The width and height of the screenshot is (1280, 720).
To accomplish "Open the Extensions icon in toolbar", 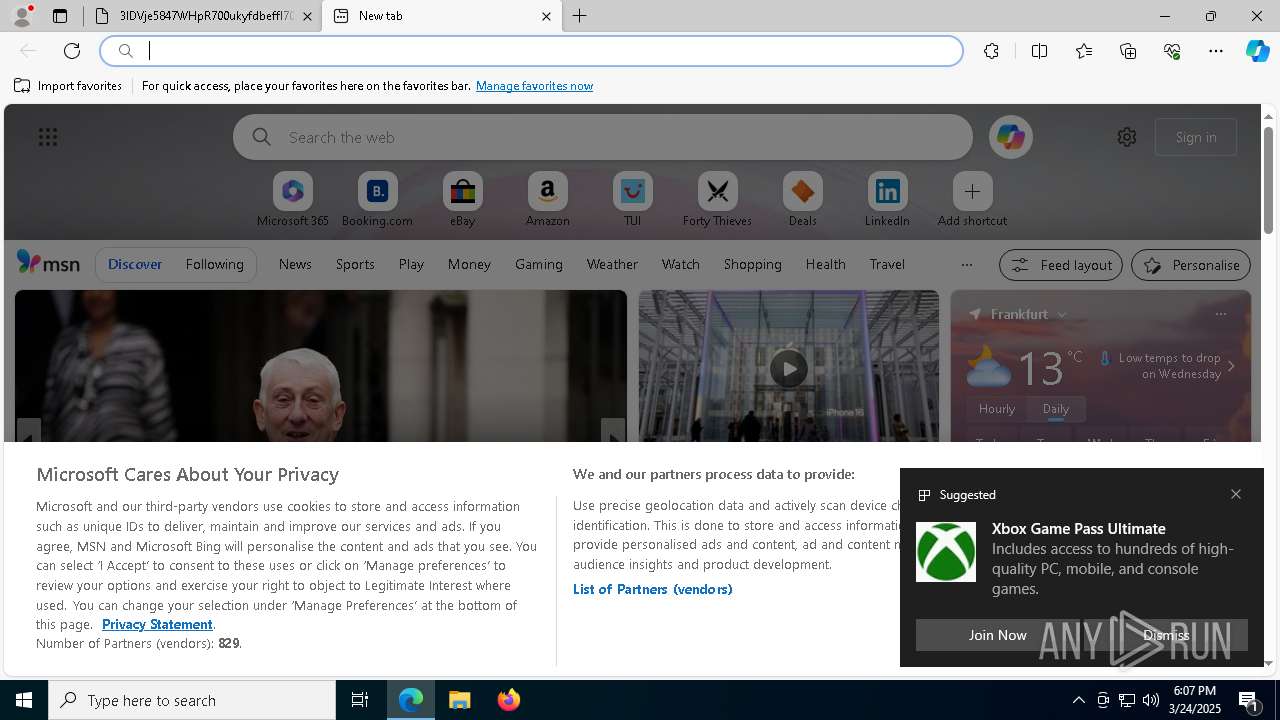I will click(x=991, y=51).
